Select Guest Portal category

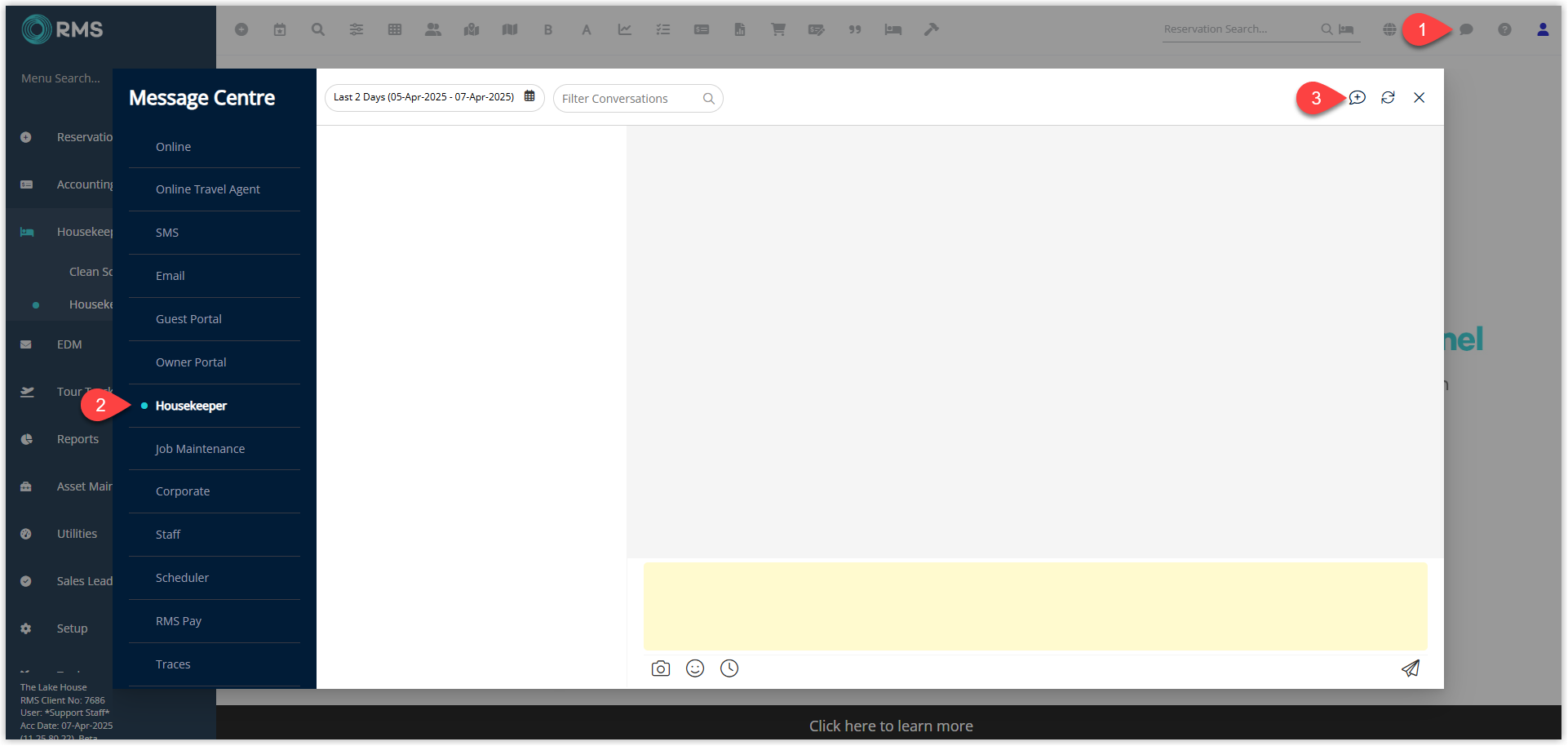click(188, 319)
